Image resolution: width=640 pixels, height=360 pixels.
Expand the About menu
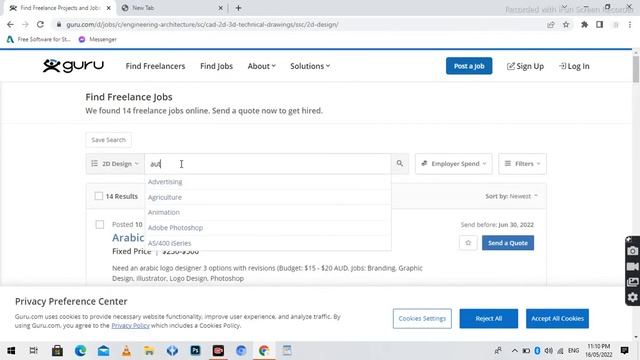coord(262,66)
